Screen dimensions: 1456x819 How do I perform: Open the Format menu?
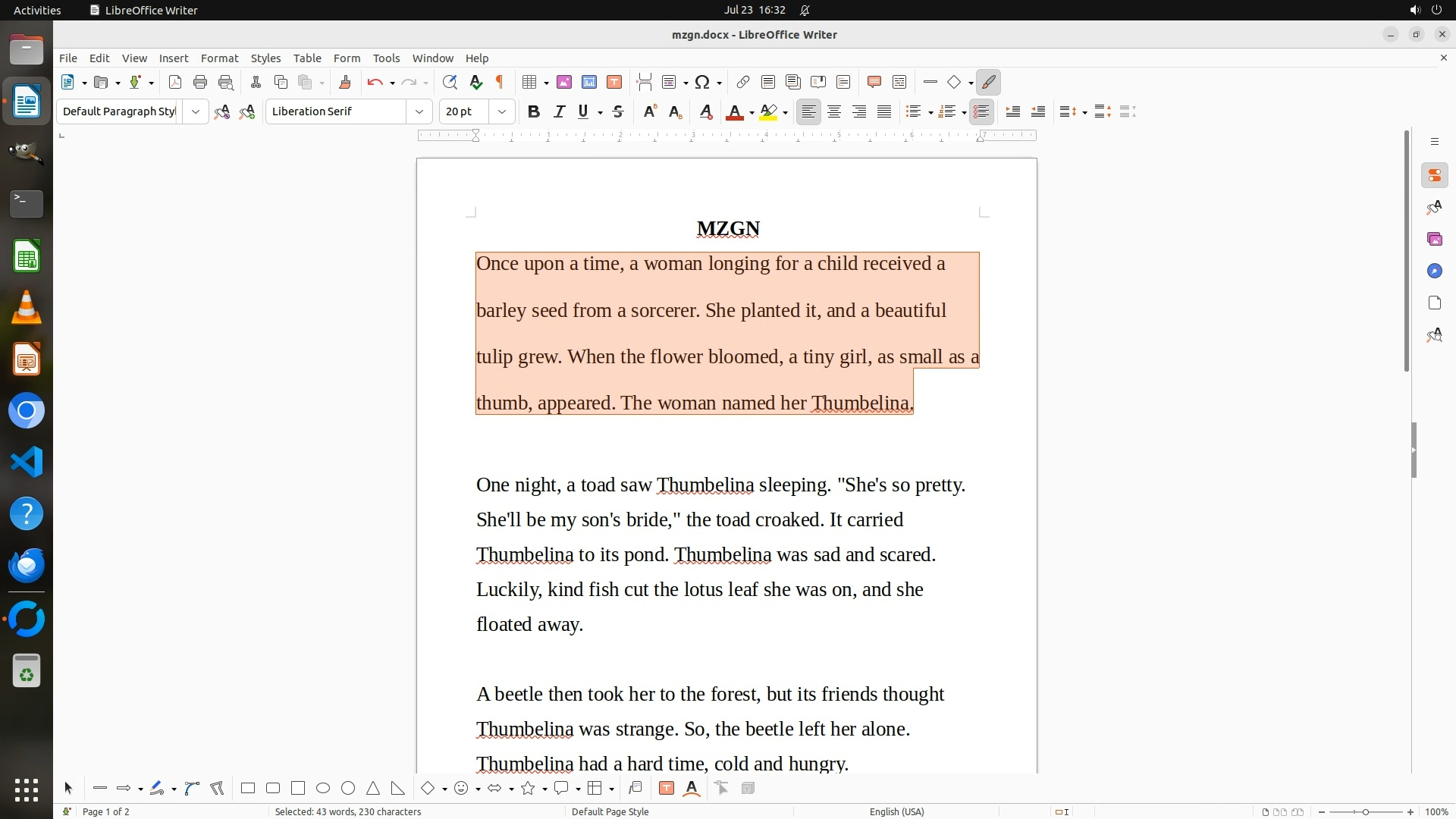(219, 58)
